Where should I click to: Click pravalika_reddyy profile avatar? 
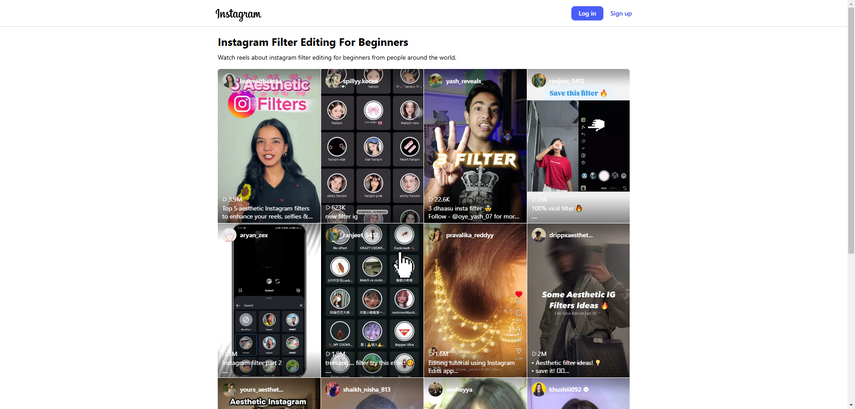click(x=435, y=235)
